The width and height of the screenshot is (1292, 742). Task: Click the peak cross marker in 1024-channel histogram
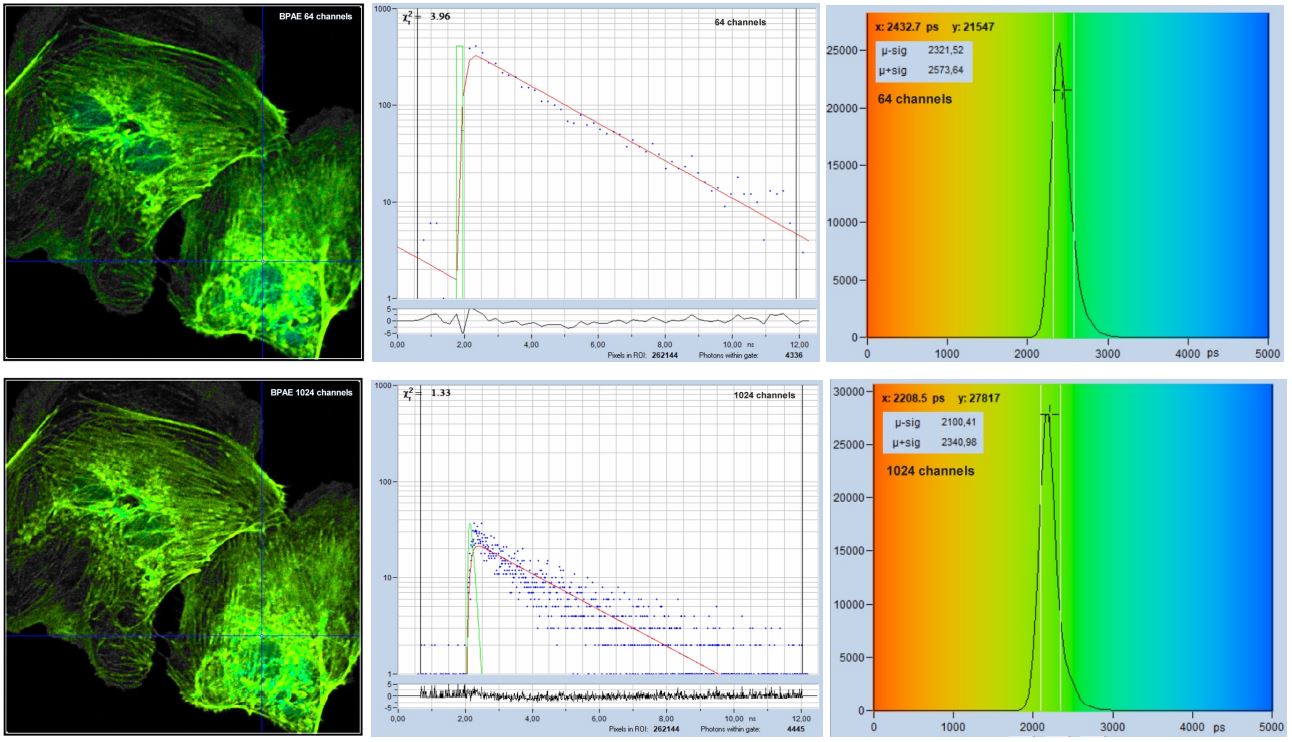[1048, 414]
